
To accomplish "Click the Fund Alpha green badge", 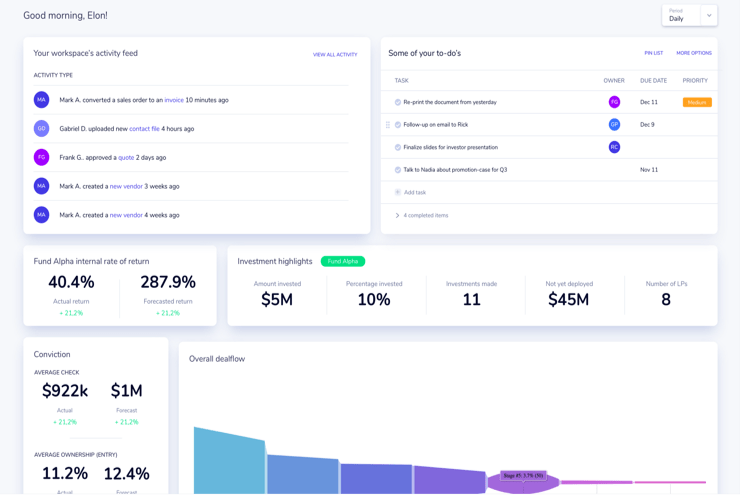I will pyautogui.click(x=342, y=261).
